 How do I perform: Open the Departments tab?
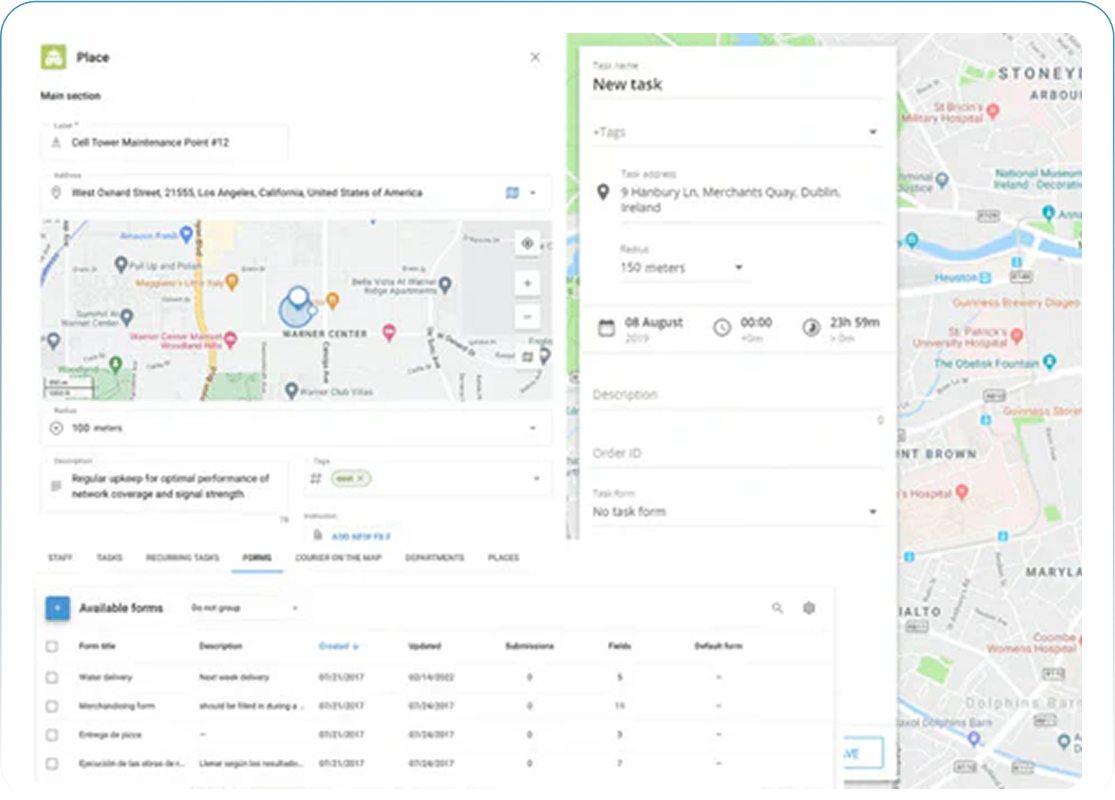tap(434, 558)
